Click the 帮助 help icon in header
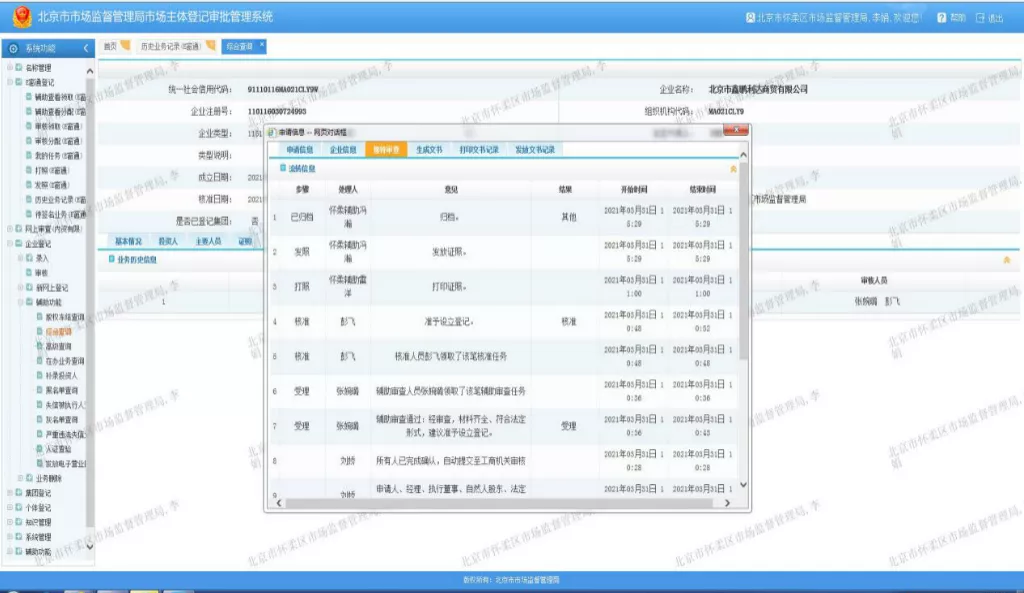 (x=942, y=18)
